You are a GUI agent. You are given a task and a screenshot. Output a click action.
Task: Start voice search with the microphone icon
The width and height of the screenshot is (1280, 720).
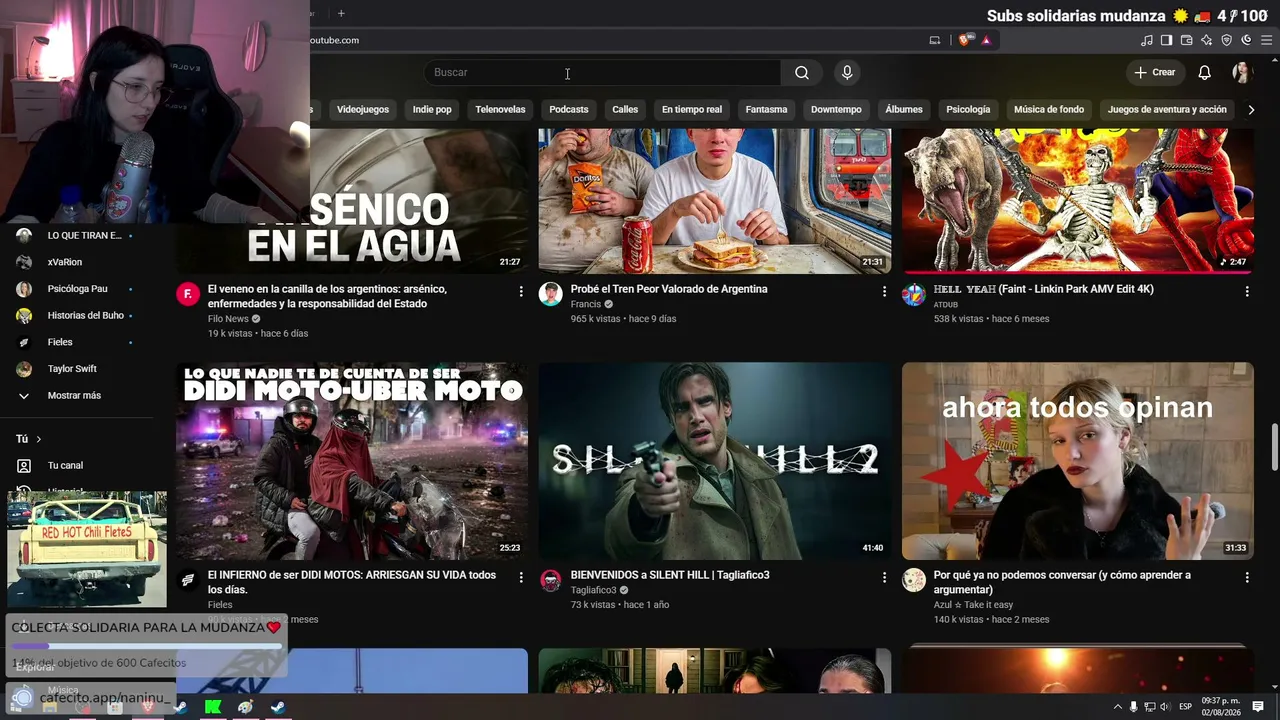click(x=847, y=72)
